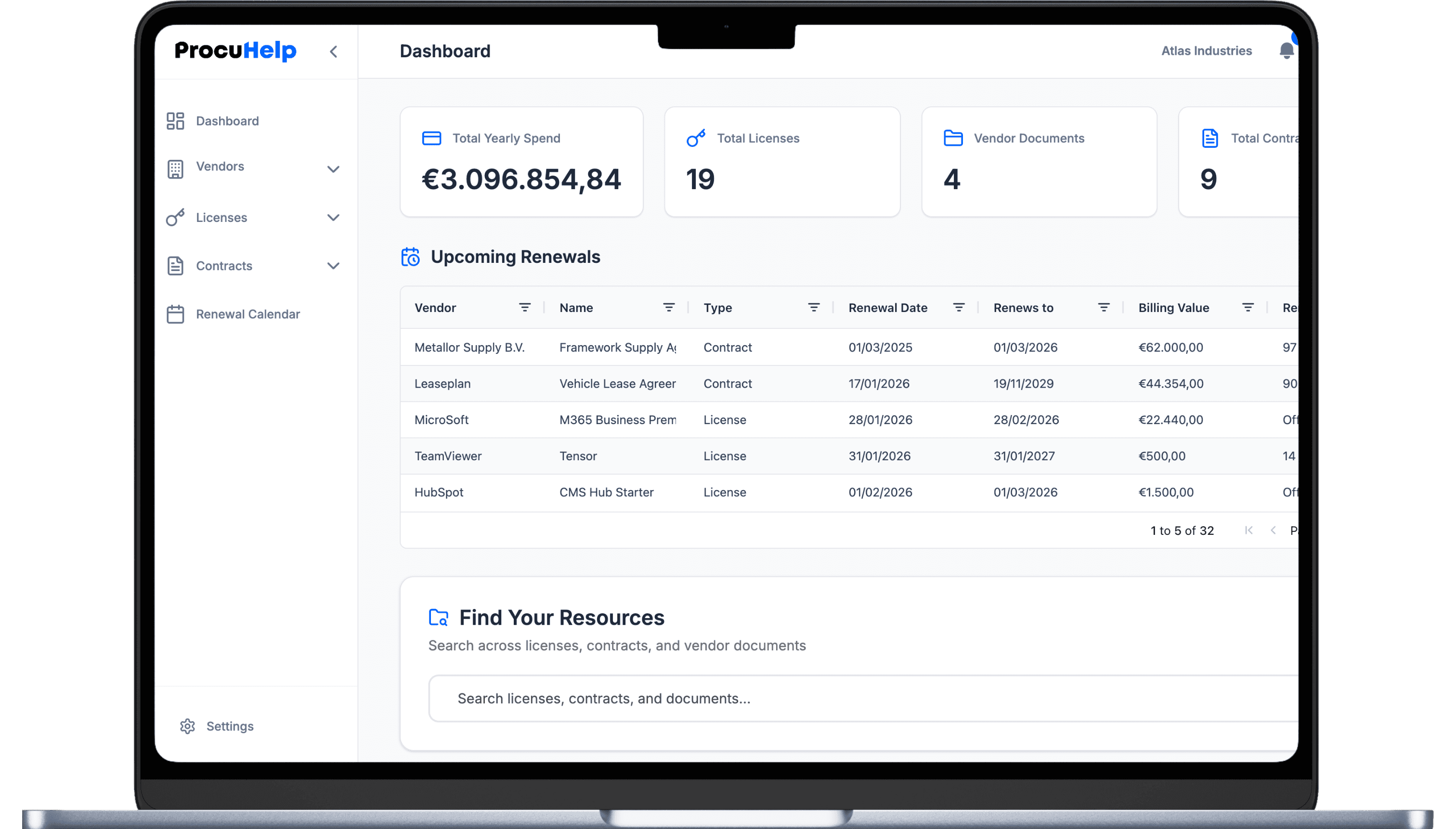1456x829 pixels.
Task: Click the Settings gear icon
Action: (x=187, y=726)
